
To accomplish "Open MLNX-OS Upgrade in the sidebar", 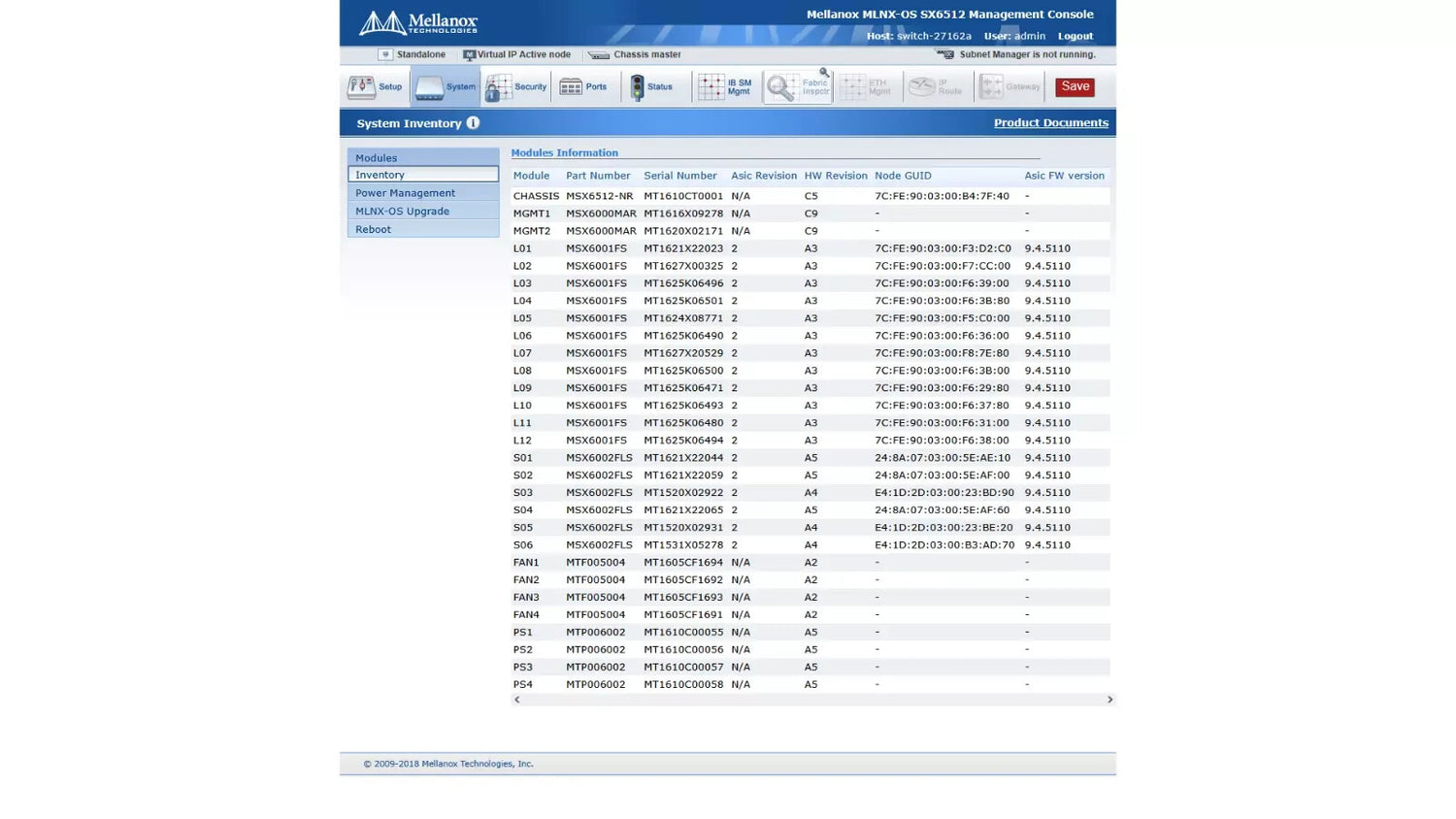I will coord(423,212).
